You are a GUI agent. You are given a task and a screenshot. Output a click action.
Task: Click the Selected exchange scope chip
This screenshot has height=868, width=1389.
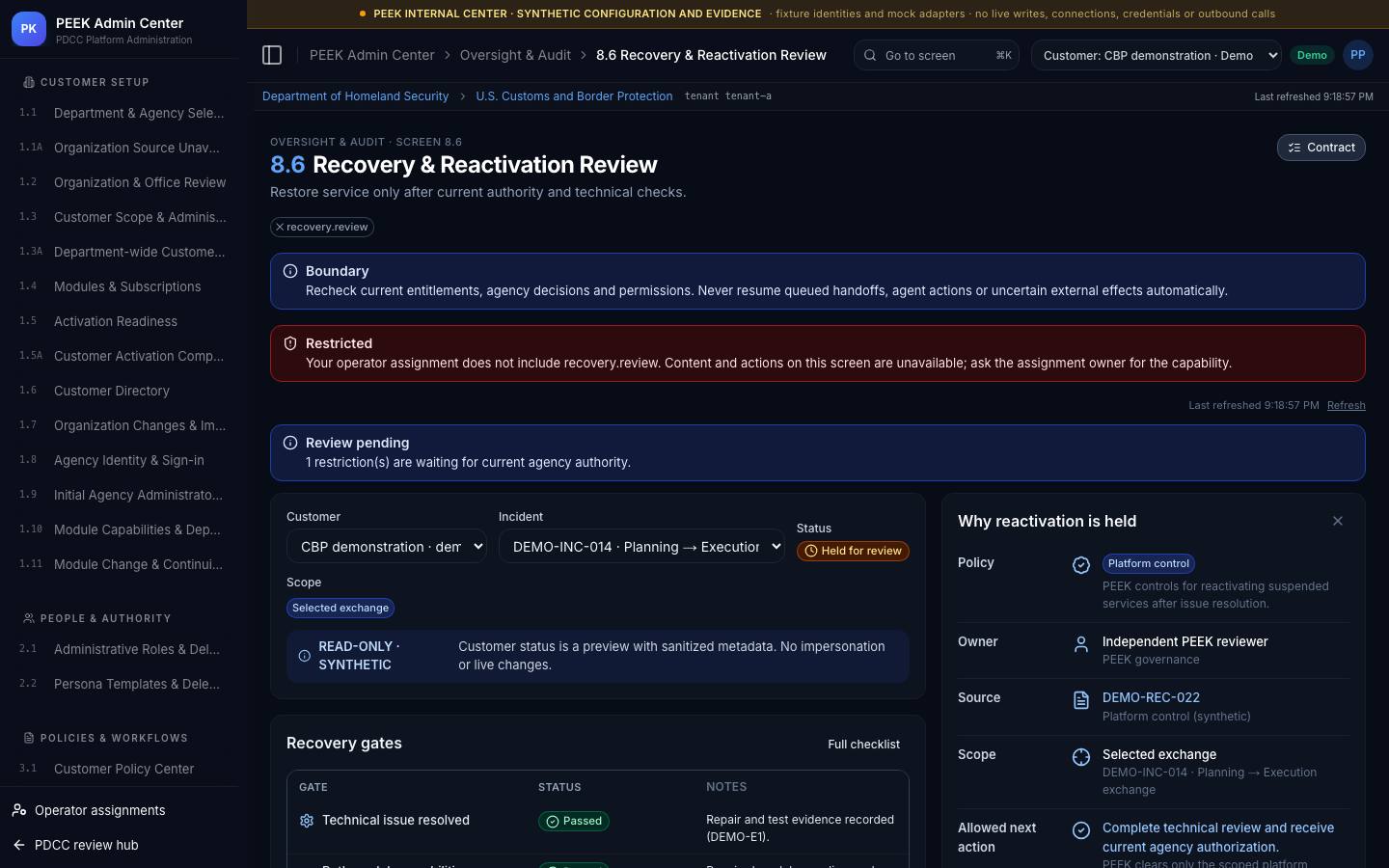340,609
